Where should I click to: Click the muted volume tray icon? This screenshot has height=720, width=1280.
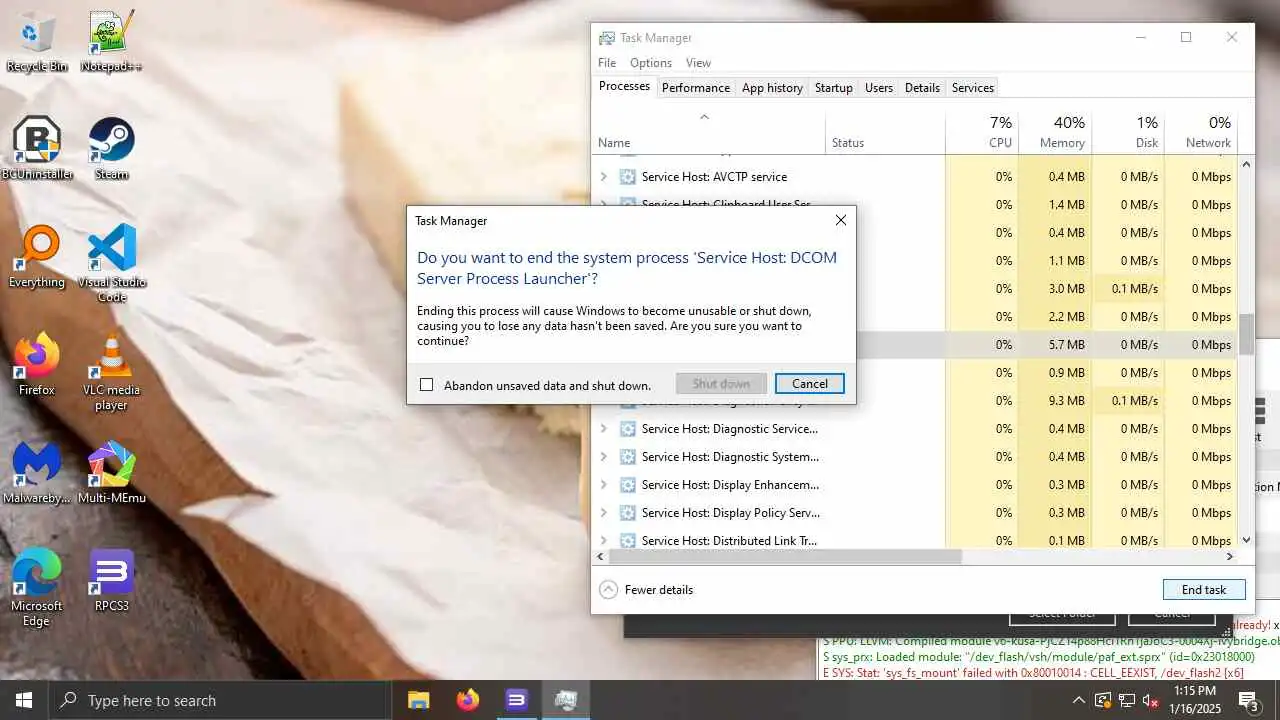pos(1150,700)
